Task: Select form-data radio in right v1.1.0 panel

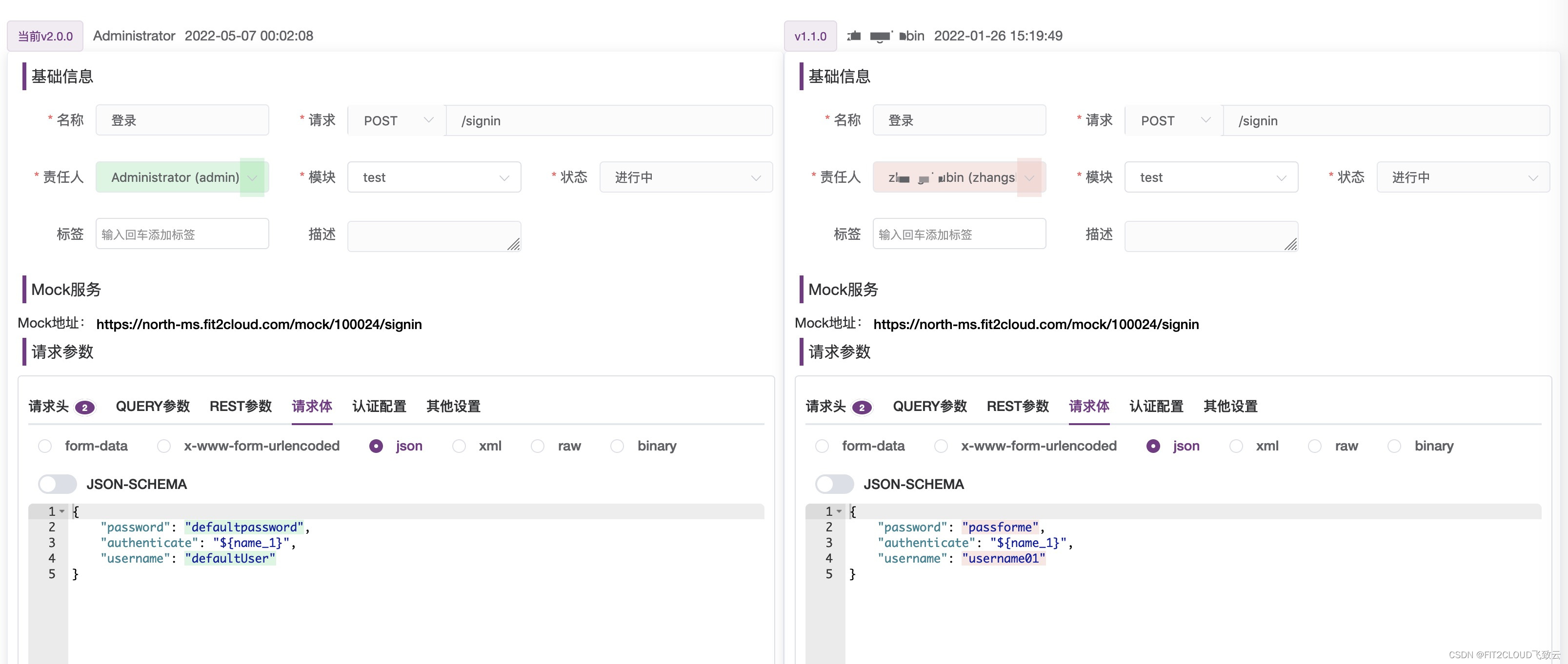Action: (822, 446)
